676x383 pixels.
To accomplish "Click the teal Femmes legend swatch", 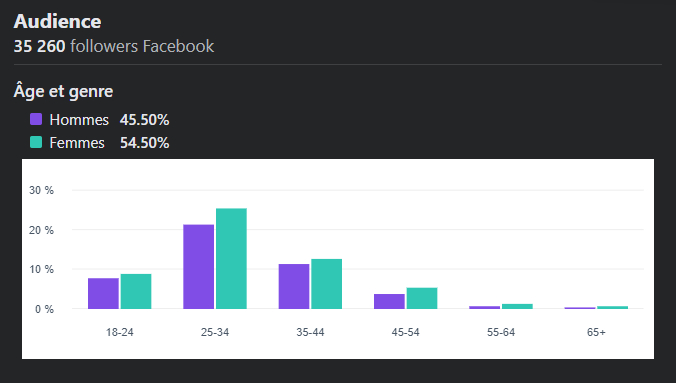I will pyautogui.click(x=36, y=142).
